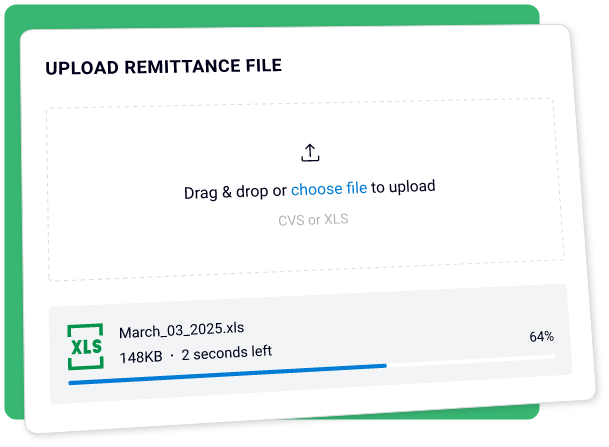Click the 64% upload percentage
Screen dimensions: 609x447
point(541,336)
